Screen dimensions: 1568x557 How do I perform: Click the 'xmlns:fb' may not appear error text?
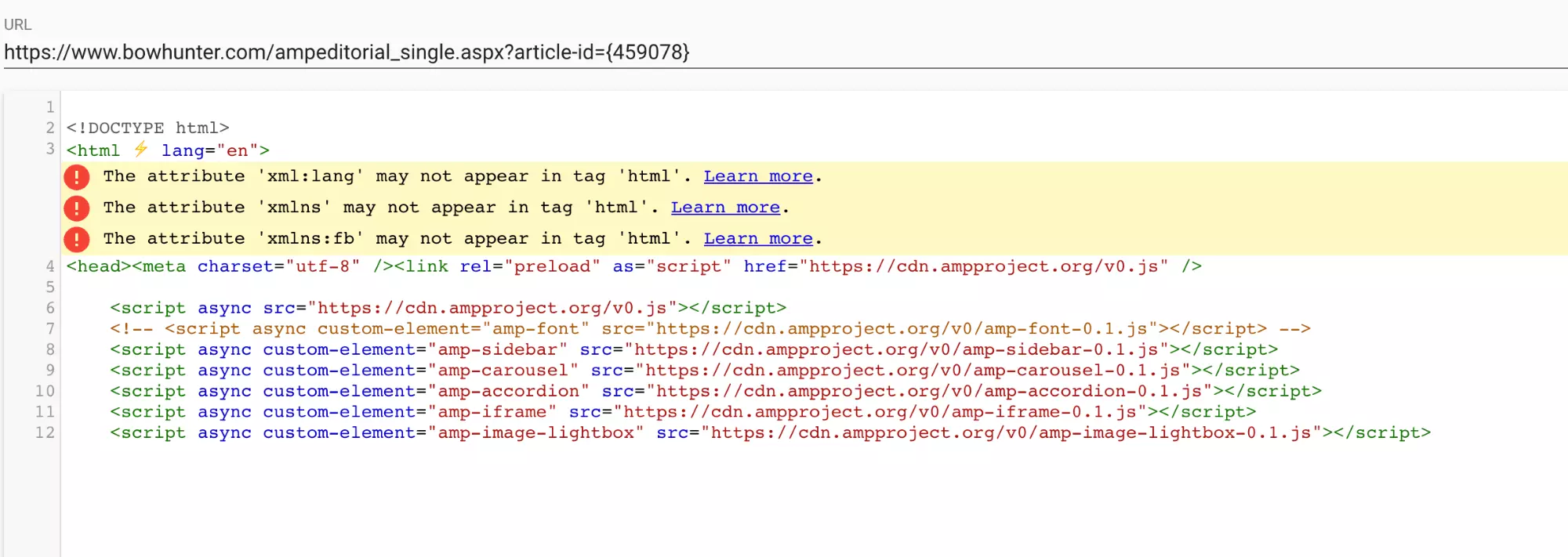[x=397, y=238]
